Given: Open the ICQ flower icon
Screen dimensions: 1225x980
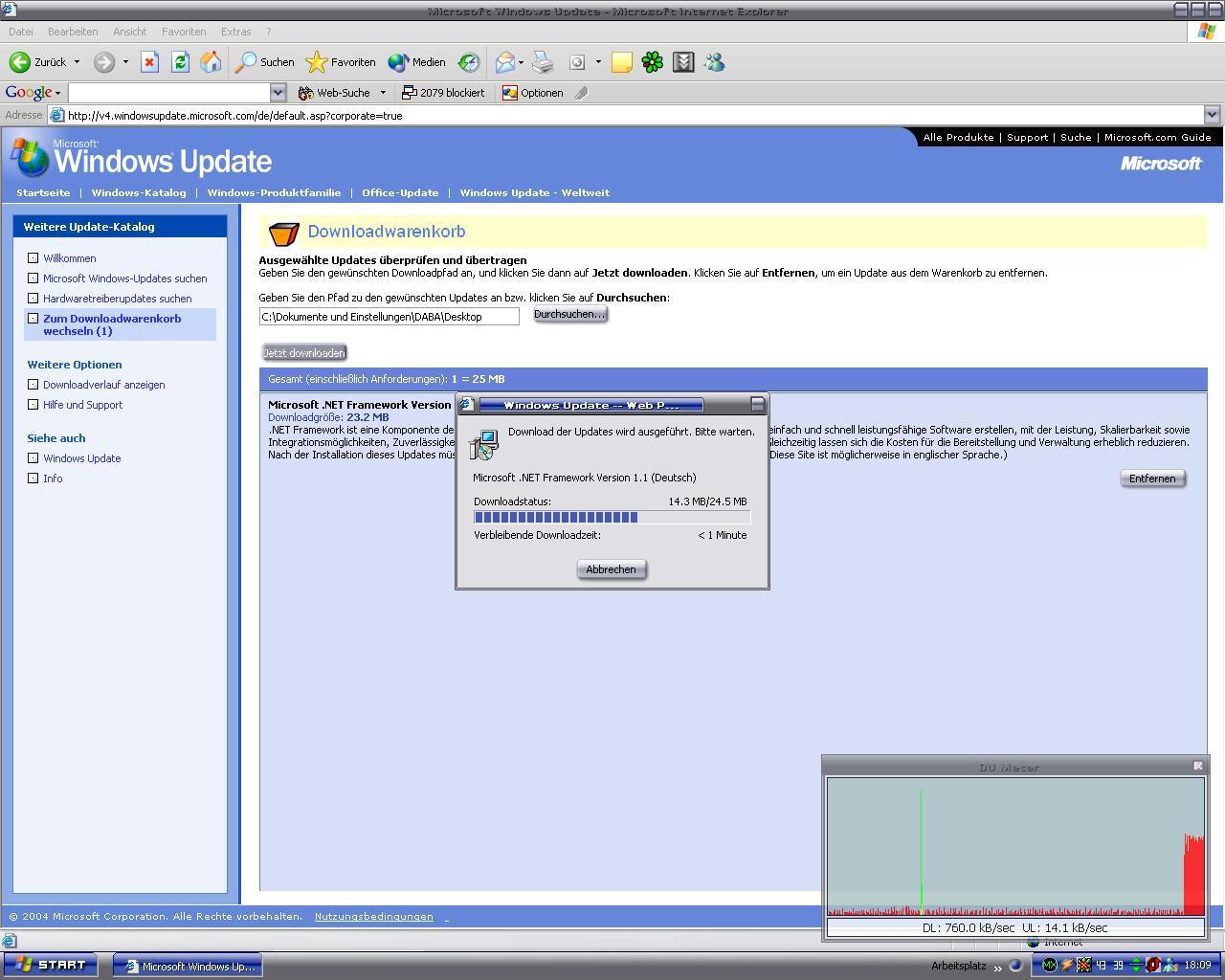Looking at the screenshot, I should pyautogui.click(x=653, y=62).
